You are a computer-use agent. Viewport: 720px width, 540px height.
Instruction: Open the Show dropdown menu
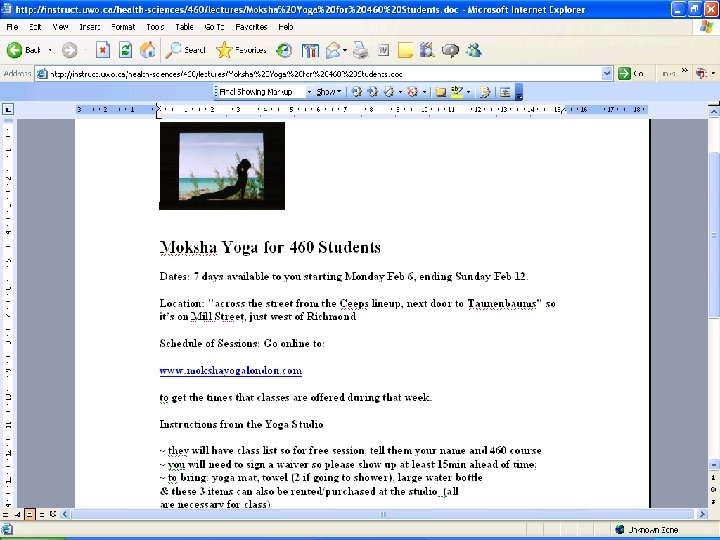(328, 92)
